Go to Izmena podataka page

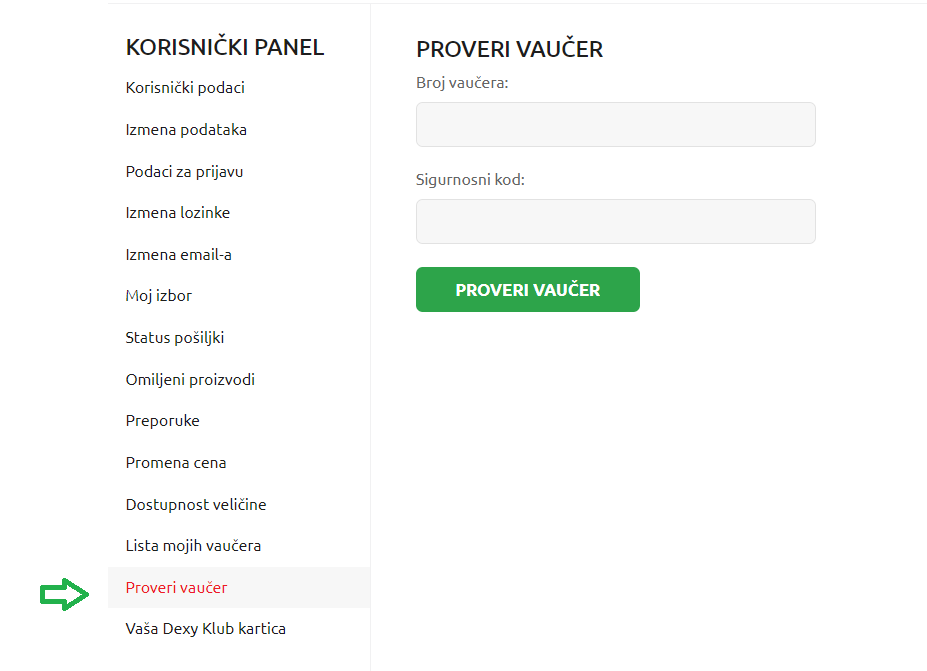click(x=186, y=130)
